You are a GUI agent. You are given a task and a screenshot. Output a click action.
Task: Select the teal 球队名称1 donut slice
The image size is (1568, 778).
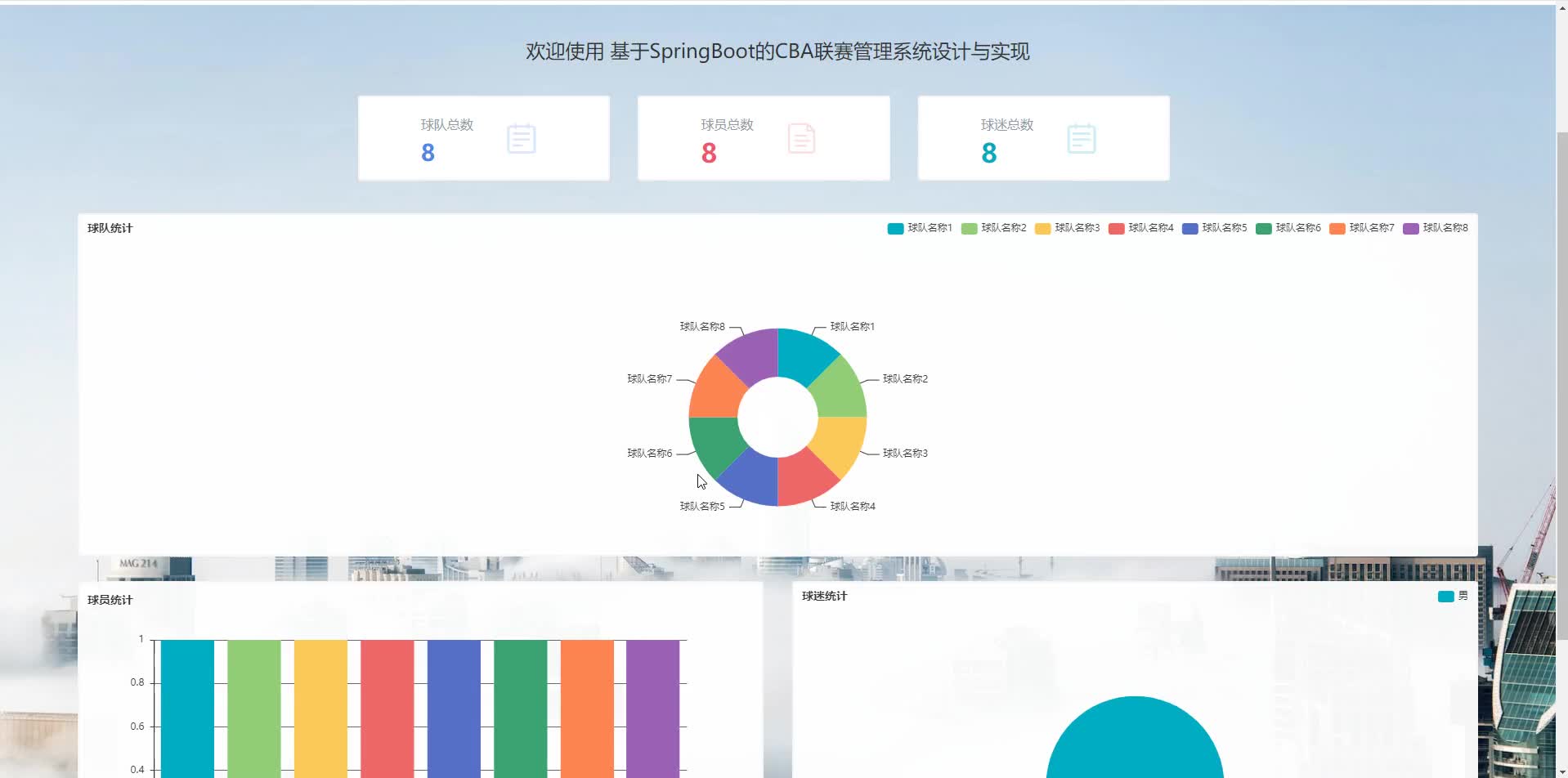pyautogui.click(x=803, y=356)
